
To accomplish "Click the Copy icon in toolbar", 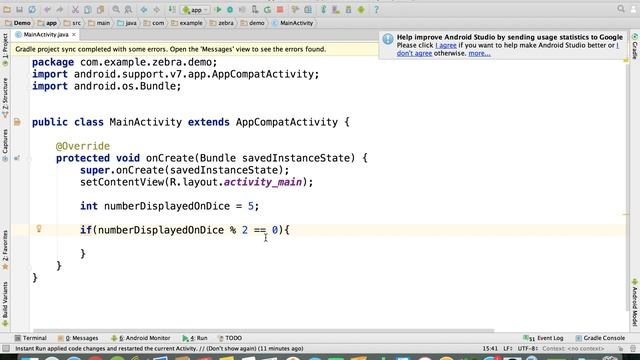I will pos(87,9).
